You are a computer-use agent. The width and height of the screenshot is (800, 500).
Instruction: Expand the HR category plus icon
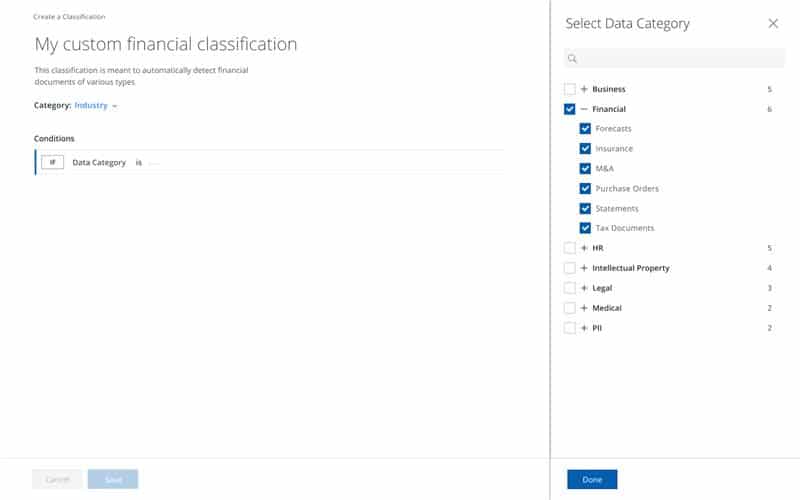click(x=584, y=248)
